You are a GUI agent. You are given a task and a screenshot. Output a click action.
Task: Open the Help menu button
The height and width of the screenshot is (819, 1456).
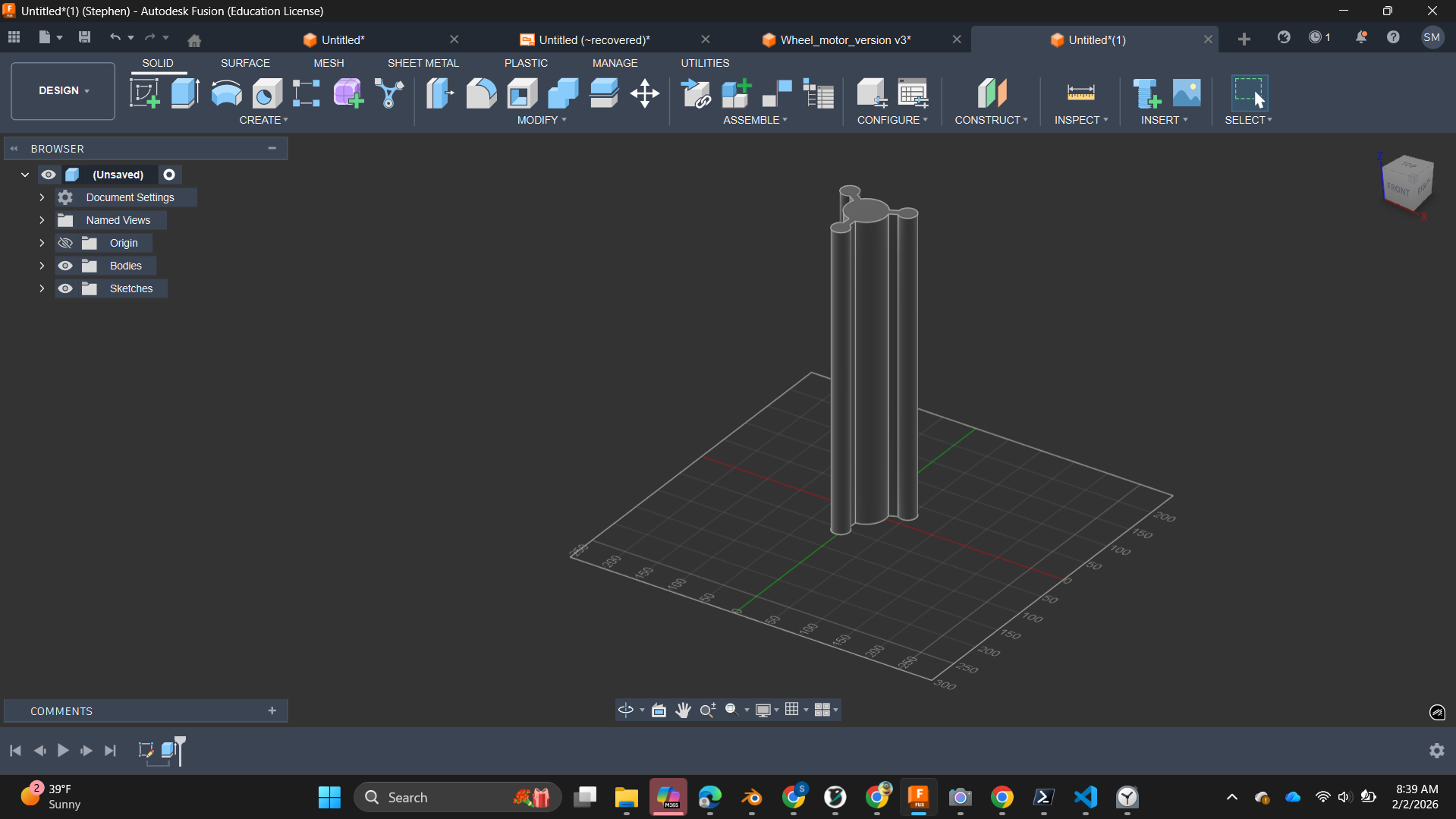click(1393, 37)
